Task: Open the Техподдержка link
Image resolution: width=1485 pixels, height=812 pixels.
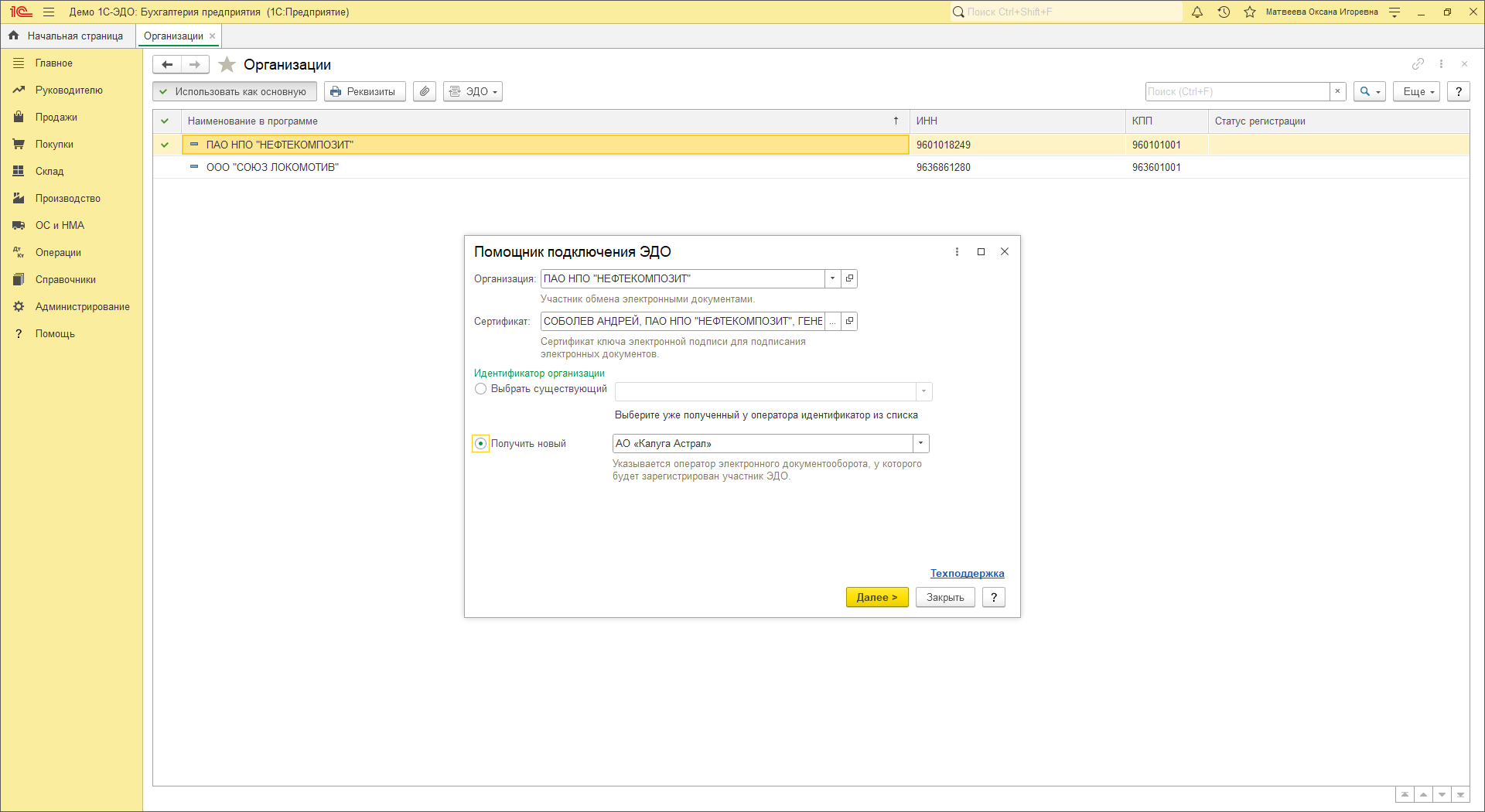Action: click(967, 573)
